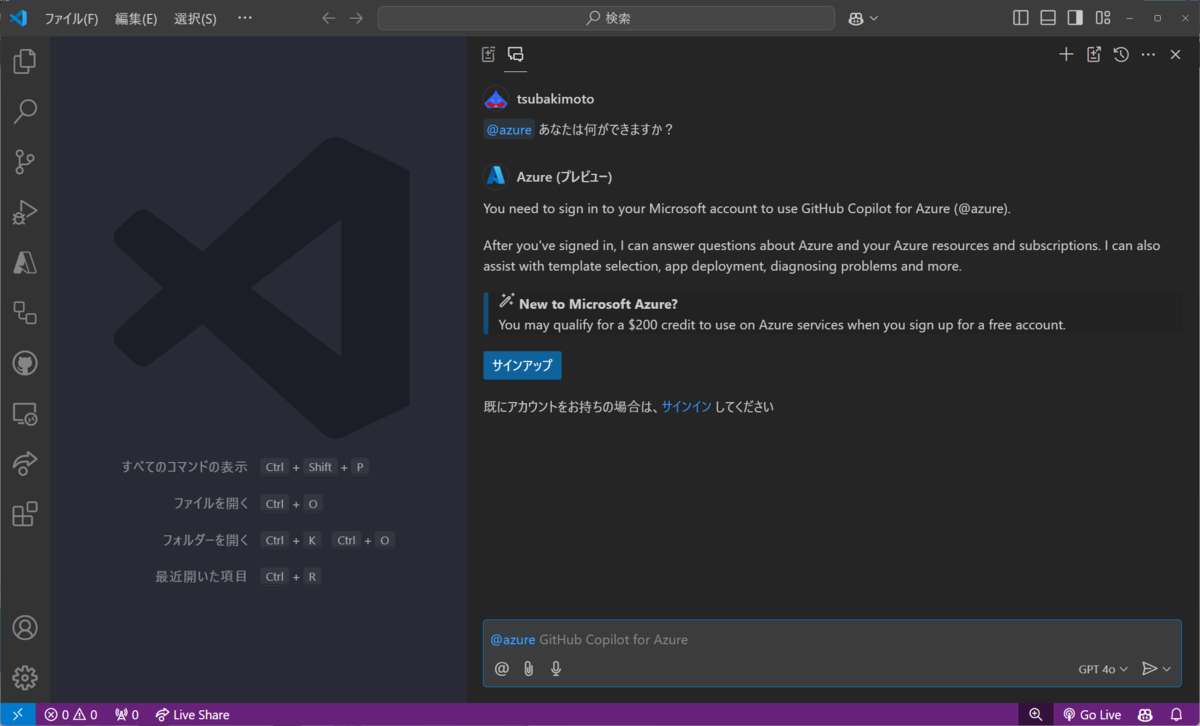
Task: Open the Accounts menu icon
Action: click(x=25, y=627)
